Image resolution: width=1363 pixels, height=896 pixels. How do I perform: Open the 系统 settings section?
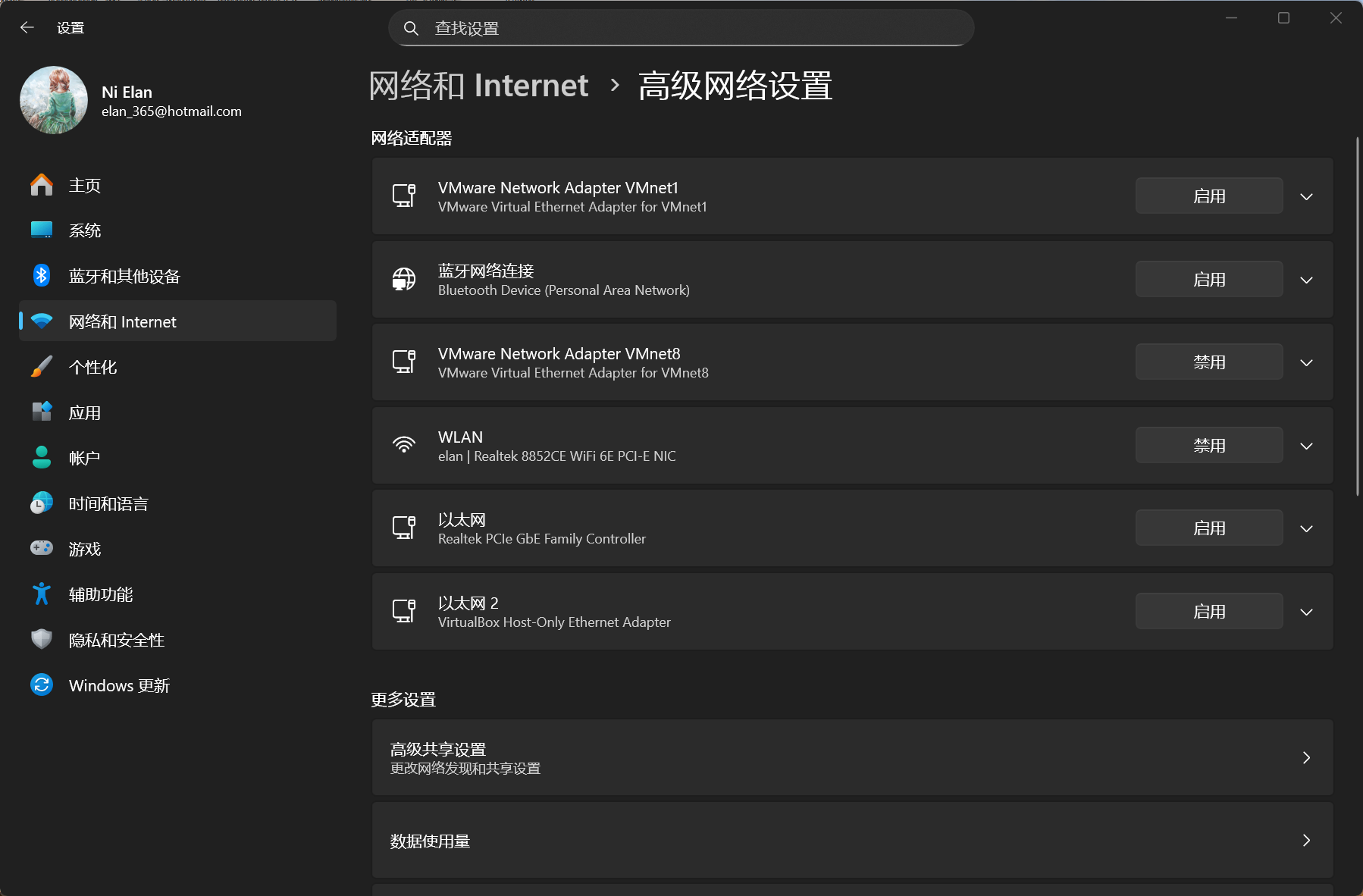click(85, 230)
